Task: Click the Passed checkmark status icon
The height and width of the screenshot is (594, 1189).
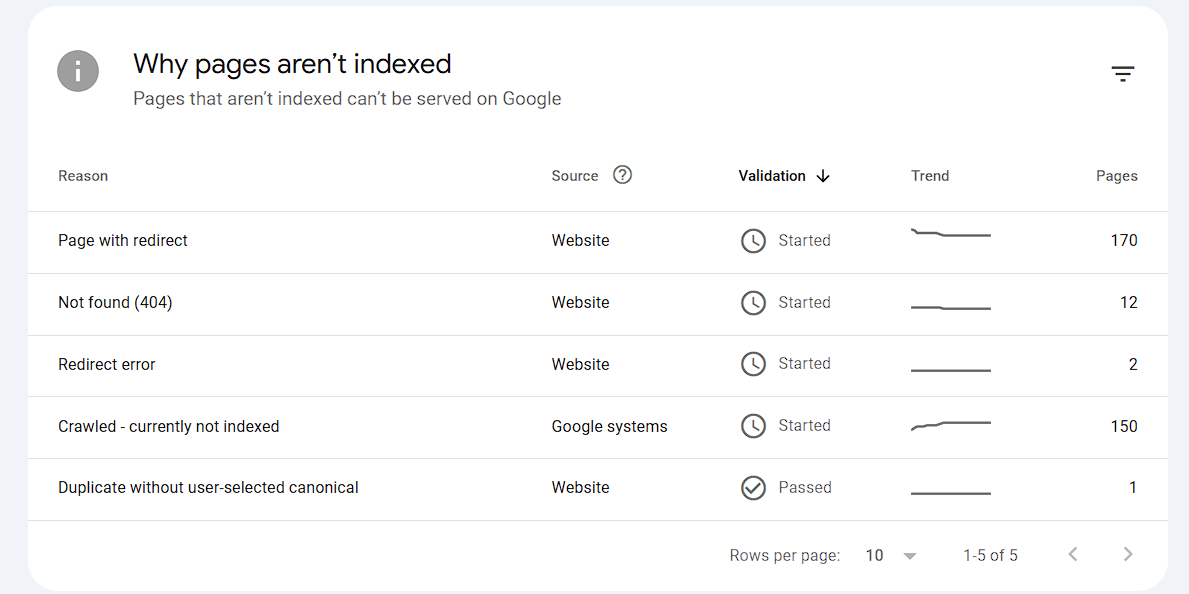Action: click(x=753, y=488)
